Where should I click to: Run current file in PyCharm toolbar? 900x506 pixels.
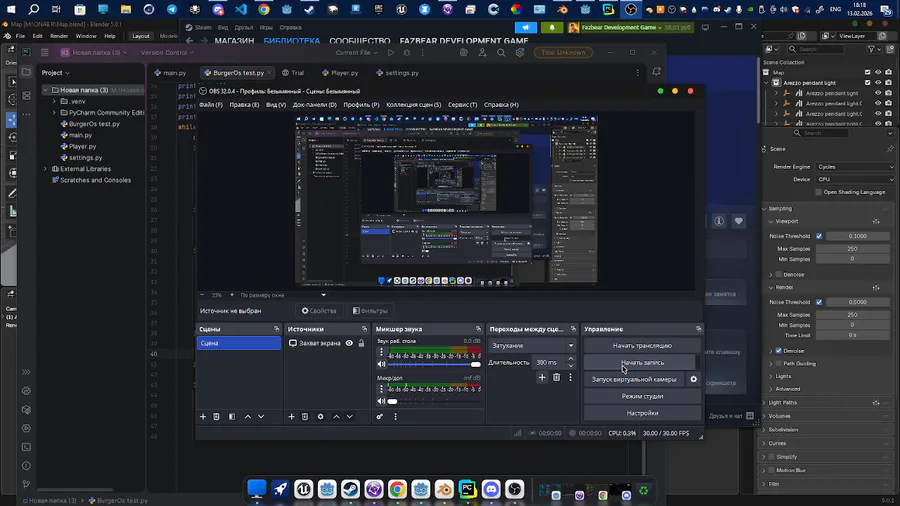coord(391,52)
